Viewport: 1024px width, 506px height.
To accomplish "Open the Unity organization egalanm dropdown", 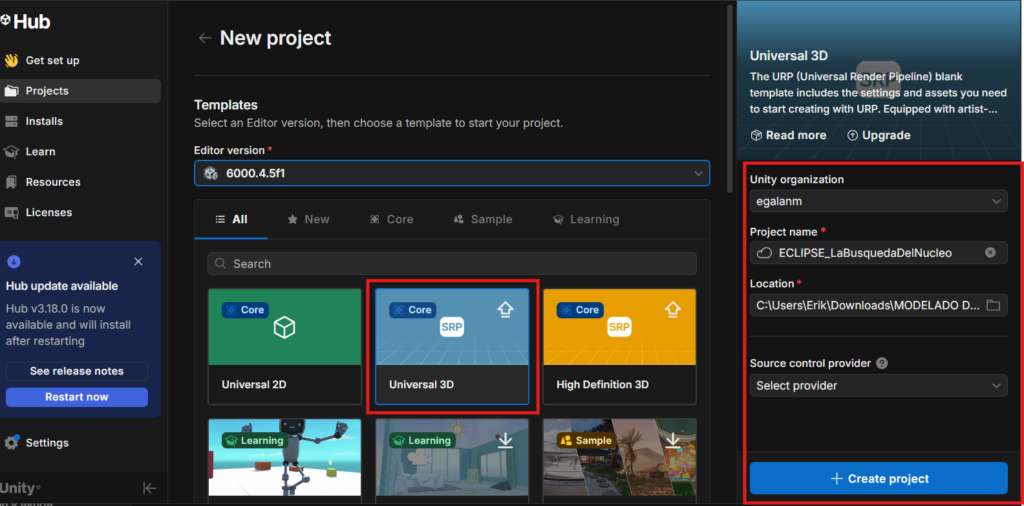I will point(878,201).
